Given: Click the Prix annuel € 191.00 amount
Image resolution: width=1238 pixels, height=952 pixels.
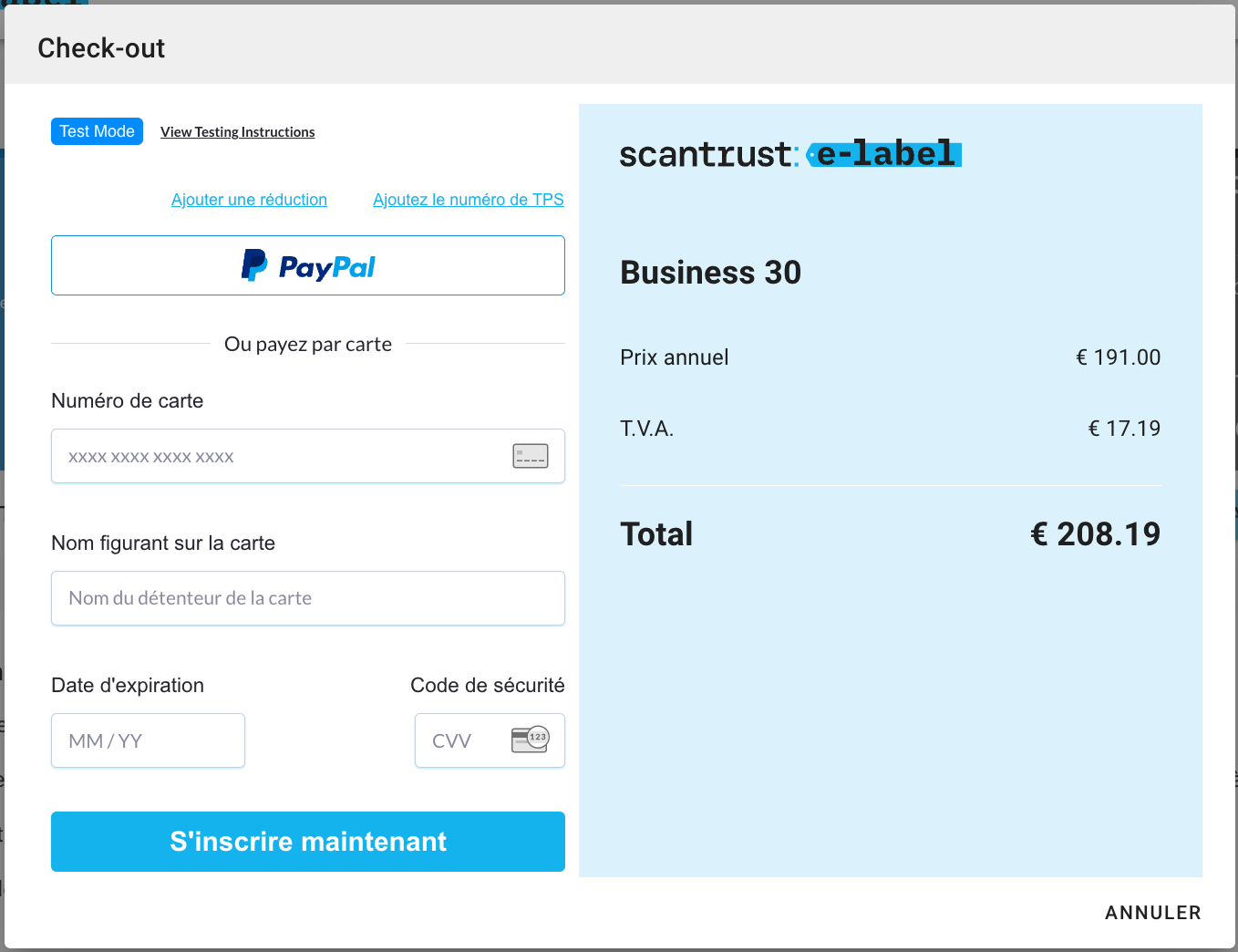Looking at the screenshot, I should [x=1118, y=357].
